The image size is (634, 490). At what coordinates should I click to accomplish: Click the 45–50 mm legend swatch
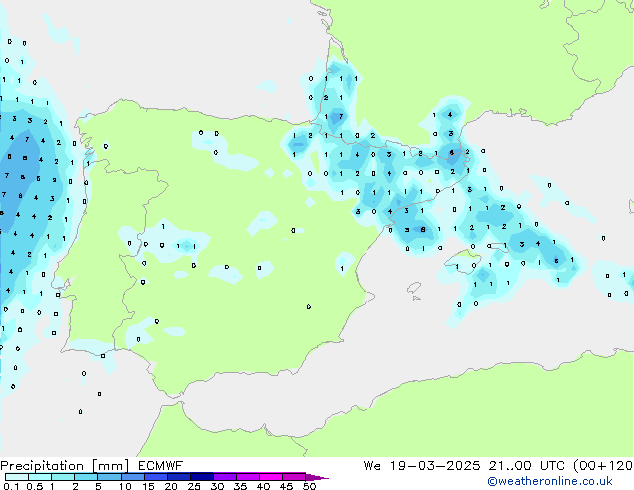[x=294, y=477]
